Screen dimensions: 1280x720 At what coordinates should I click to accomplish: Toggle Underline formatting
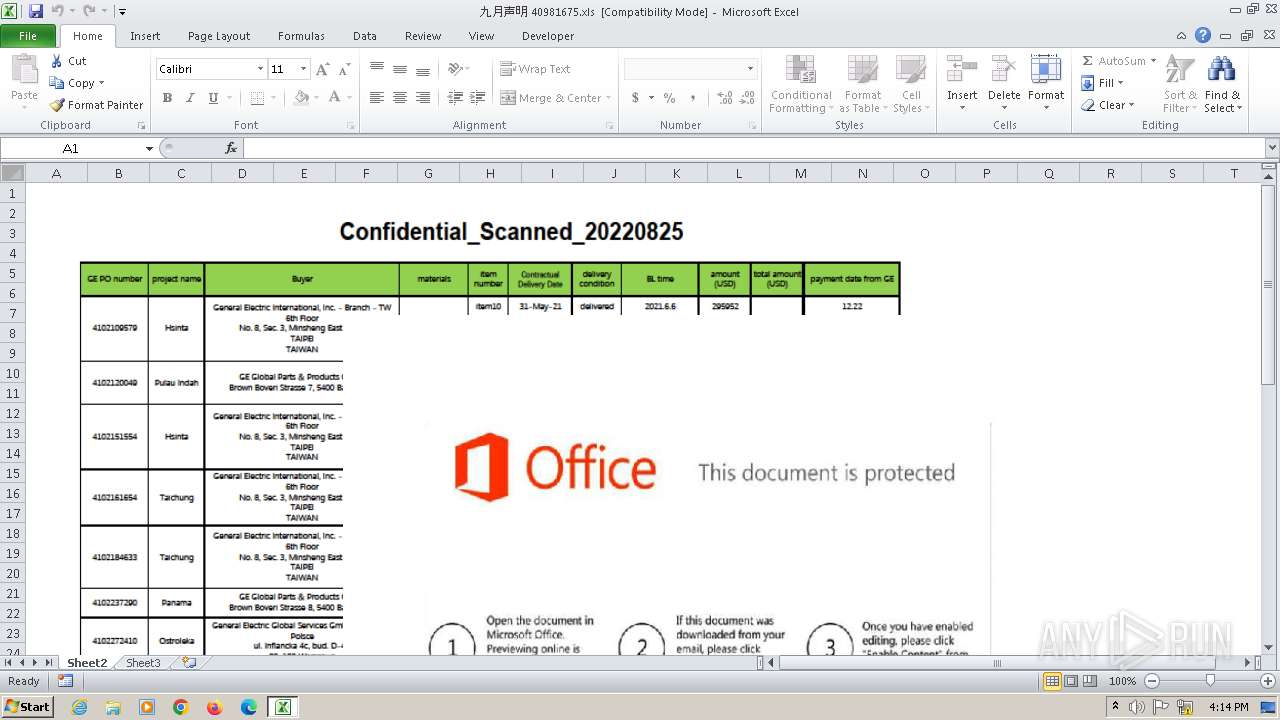click(x=213, y=98)
